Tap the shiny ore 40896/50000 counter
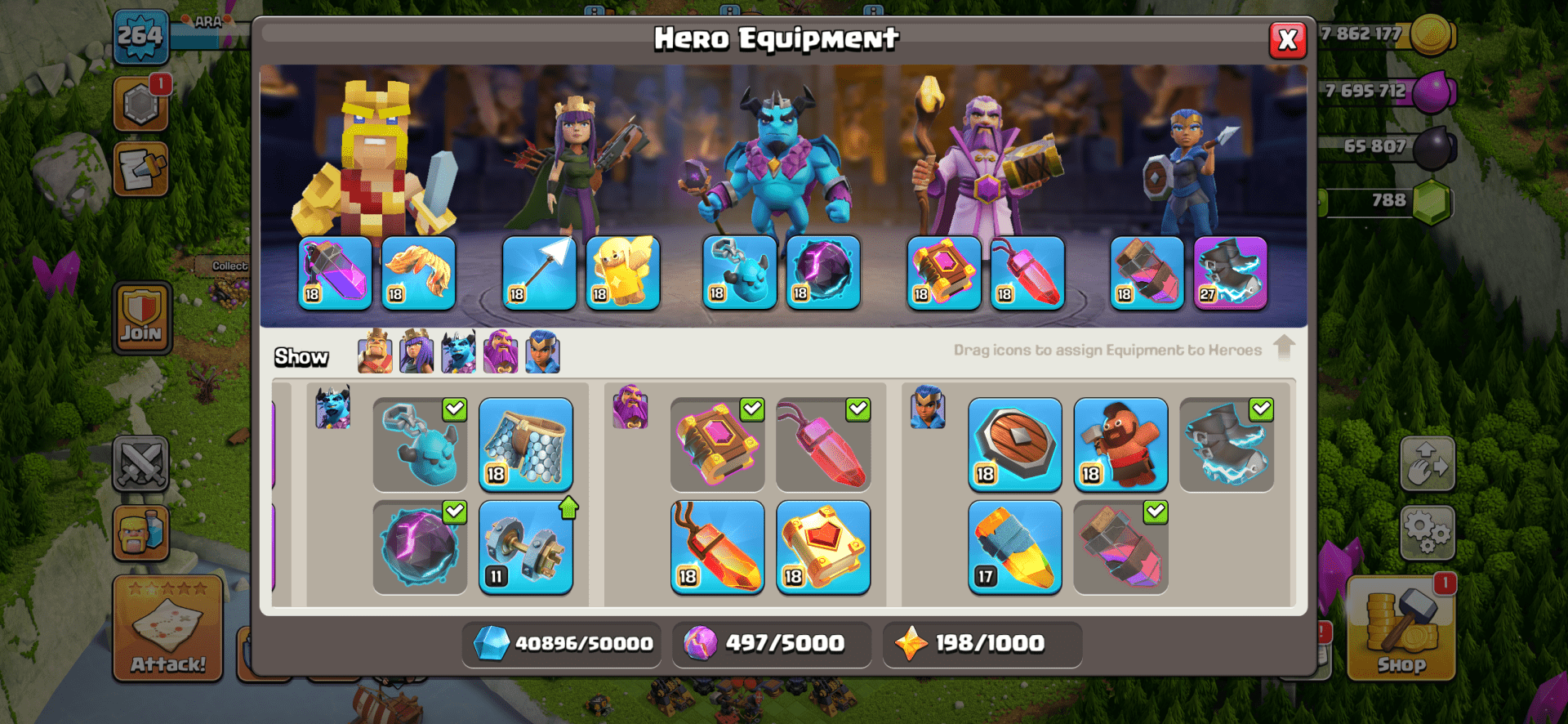The height and width of the screenshot is (724, 1568). point(562,644)
